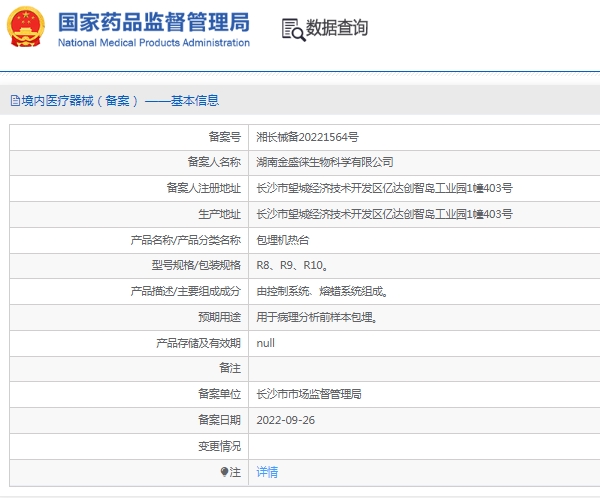This screenshot has height=498, width=600.
Task: Open the 数据查询 search icon
Action: pyautogui.click(x=293, y=30)
